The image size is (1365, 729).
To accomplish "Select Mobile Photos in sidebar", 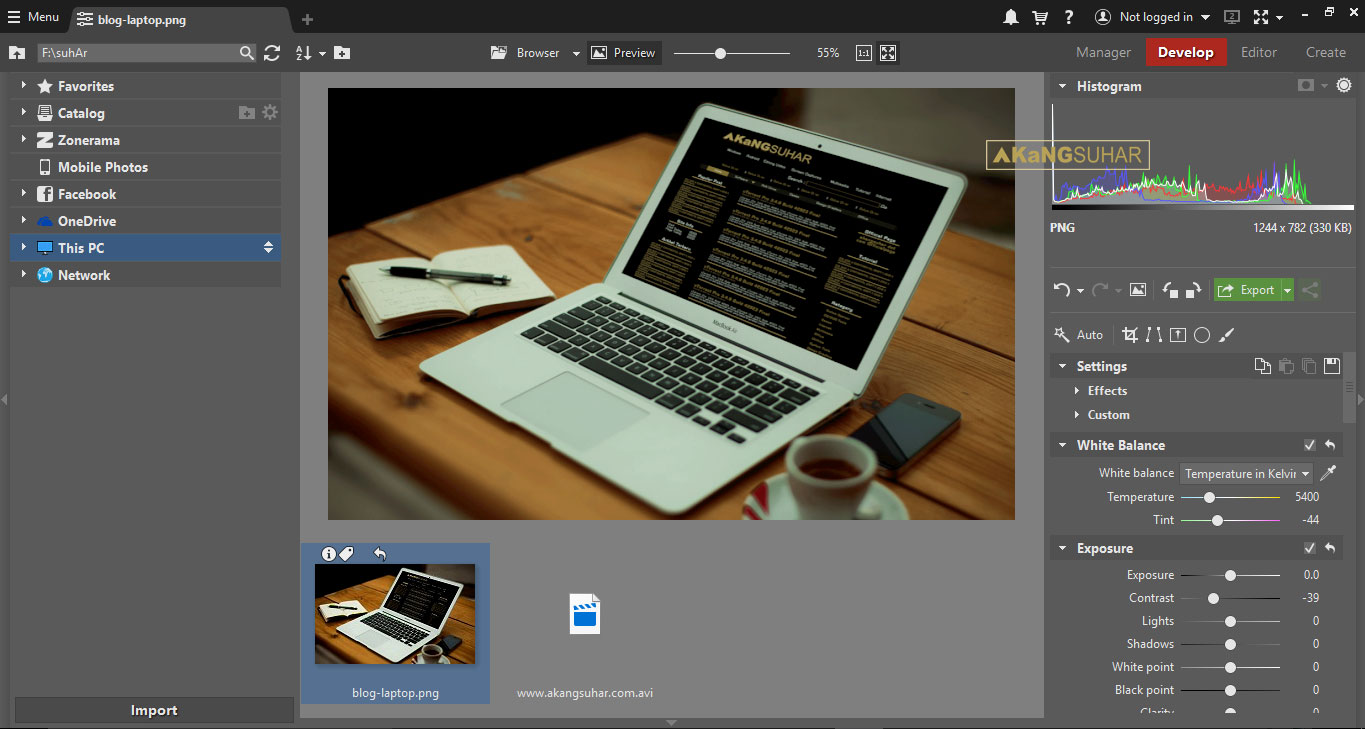I will click(102, 167).
